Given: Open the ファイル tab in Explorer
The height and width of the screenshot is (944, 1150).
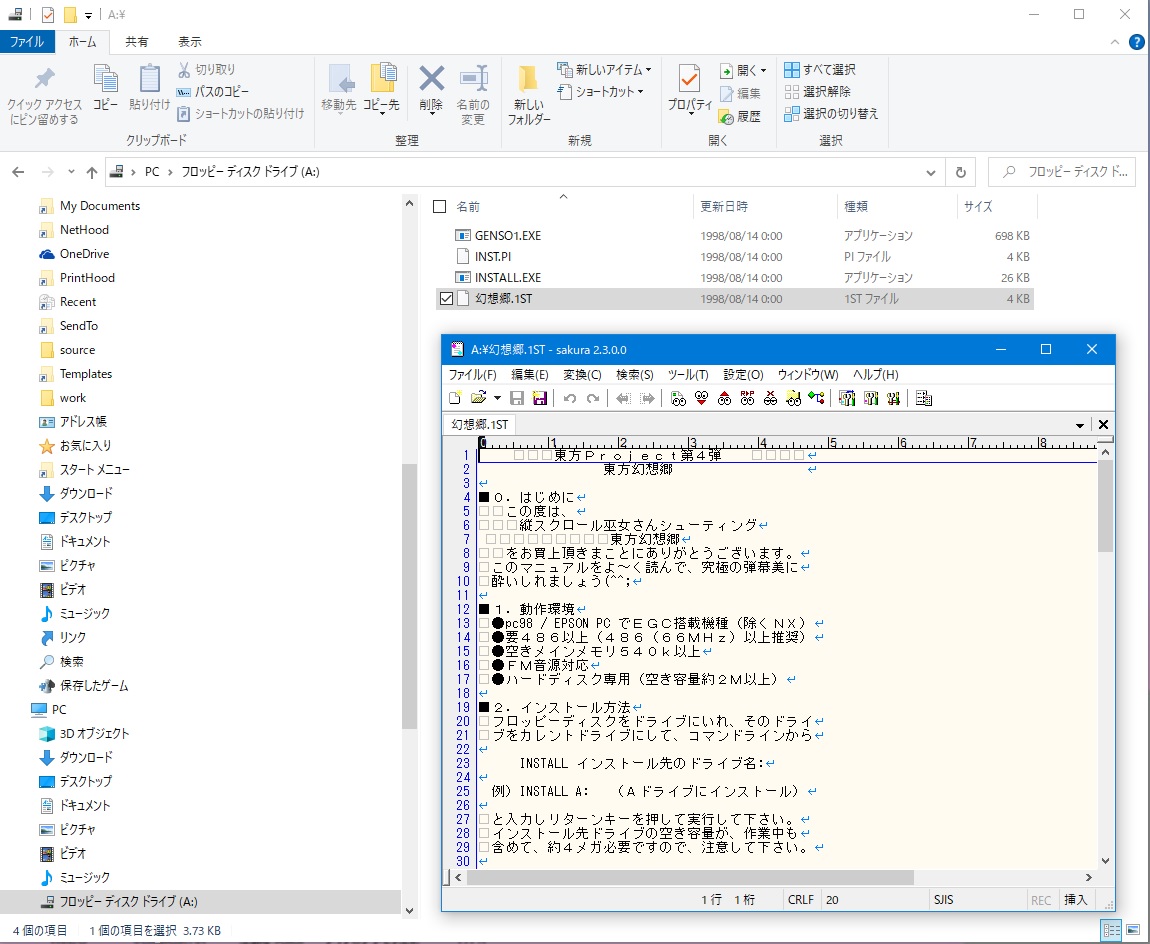Looking at the screenshot, I should pos(27,42).
